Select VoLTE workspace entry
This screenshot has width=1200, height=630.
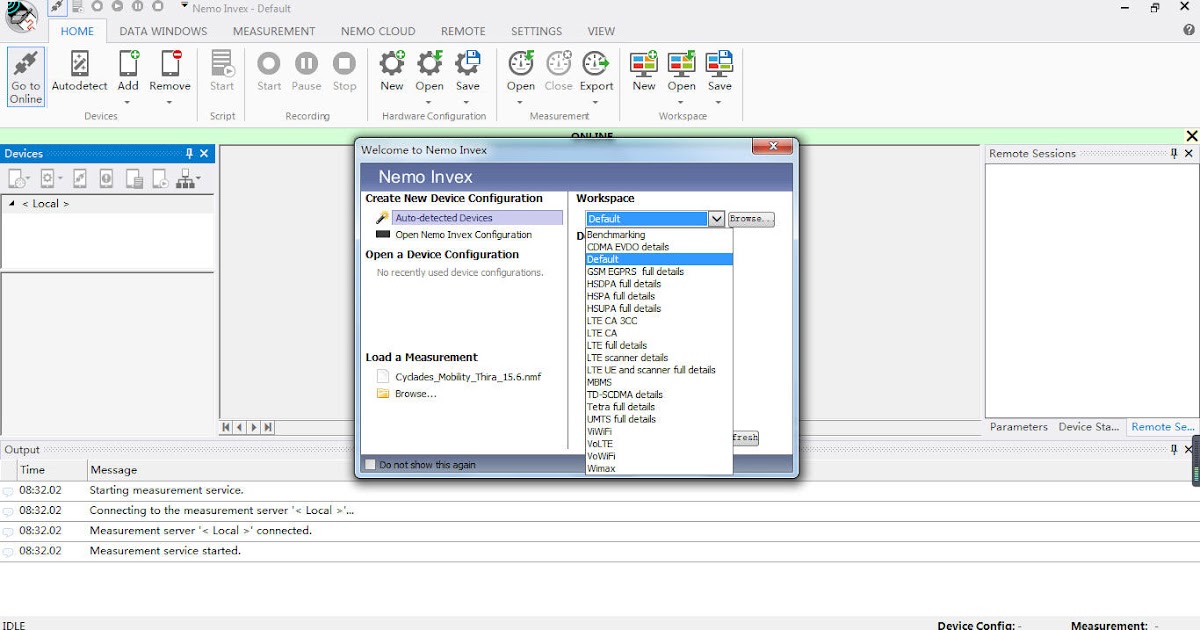(659, 444)
